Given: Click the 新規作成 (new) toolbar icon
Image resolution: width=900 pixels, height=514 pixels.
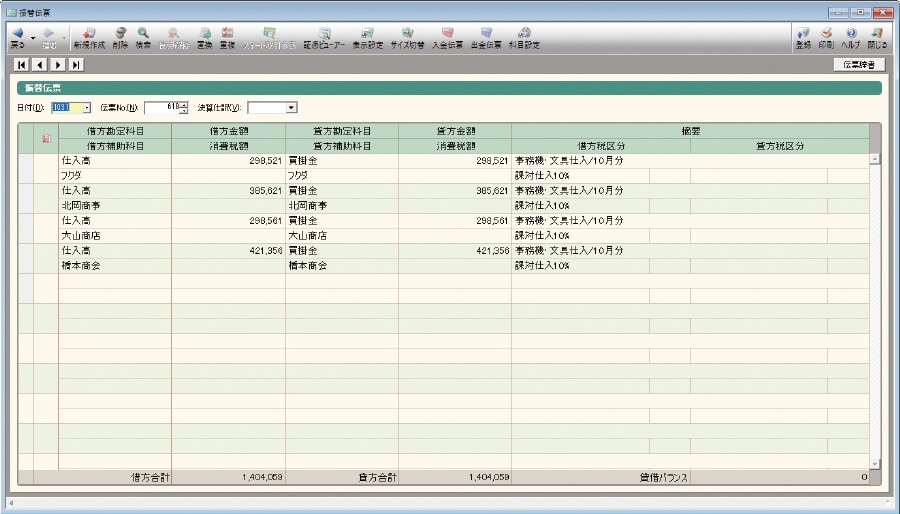Looking at the screenshot, I should 88,37.
